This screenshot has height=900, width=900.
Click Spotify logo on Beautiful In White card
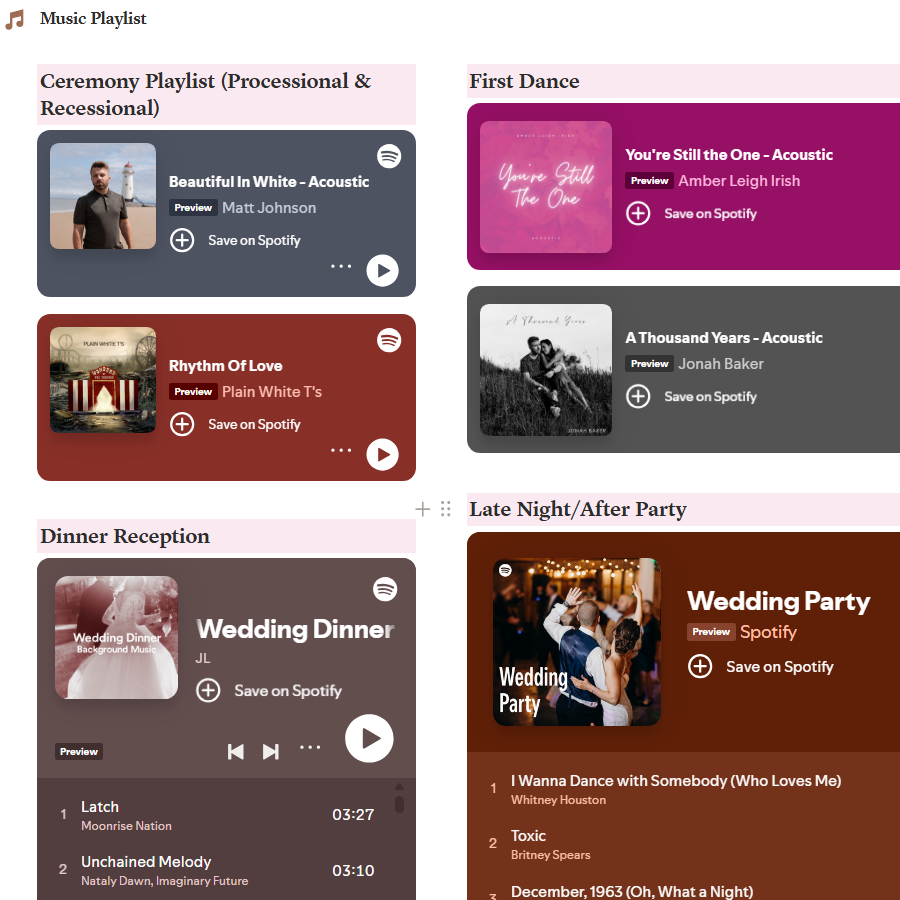click(389, 156)
